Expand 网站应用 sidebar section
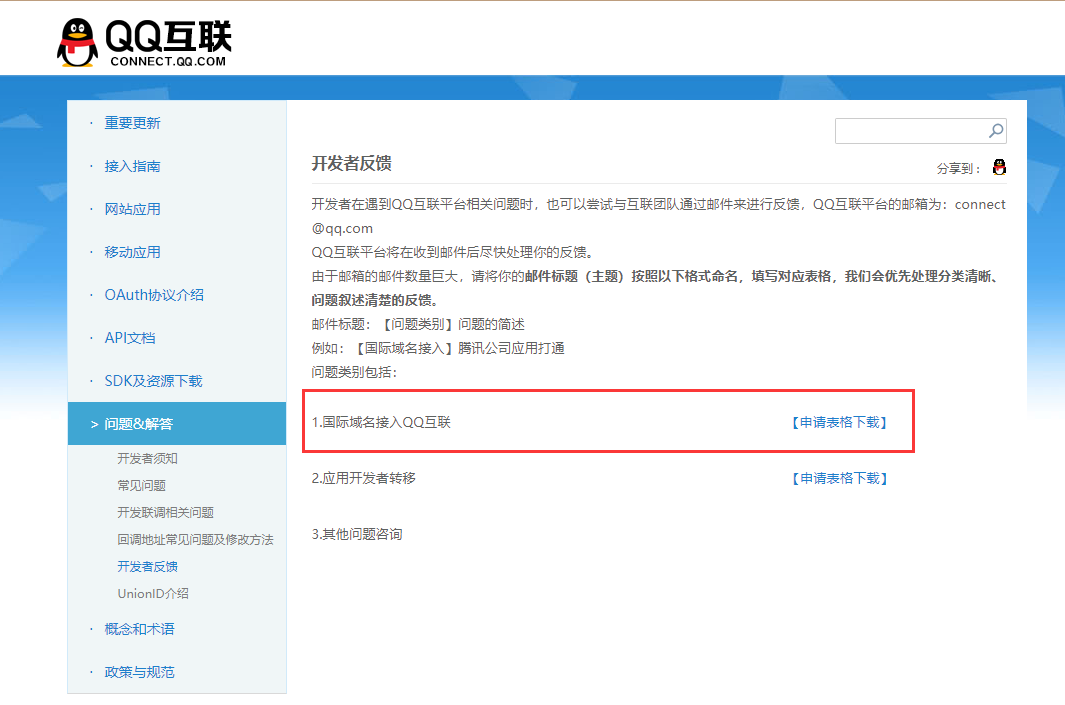 [x=132, y=209]
